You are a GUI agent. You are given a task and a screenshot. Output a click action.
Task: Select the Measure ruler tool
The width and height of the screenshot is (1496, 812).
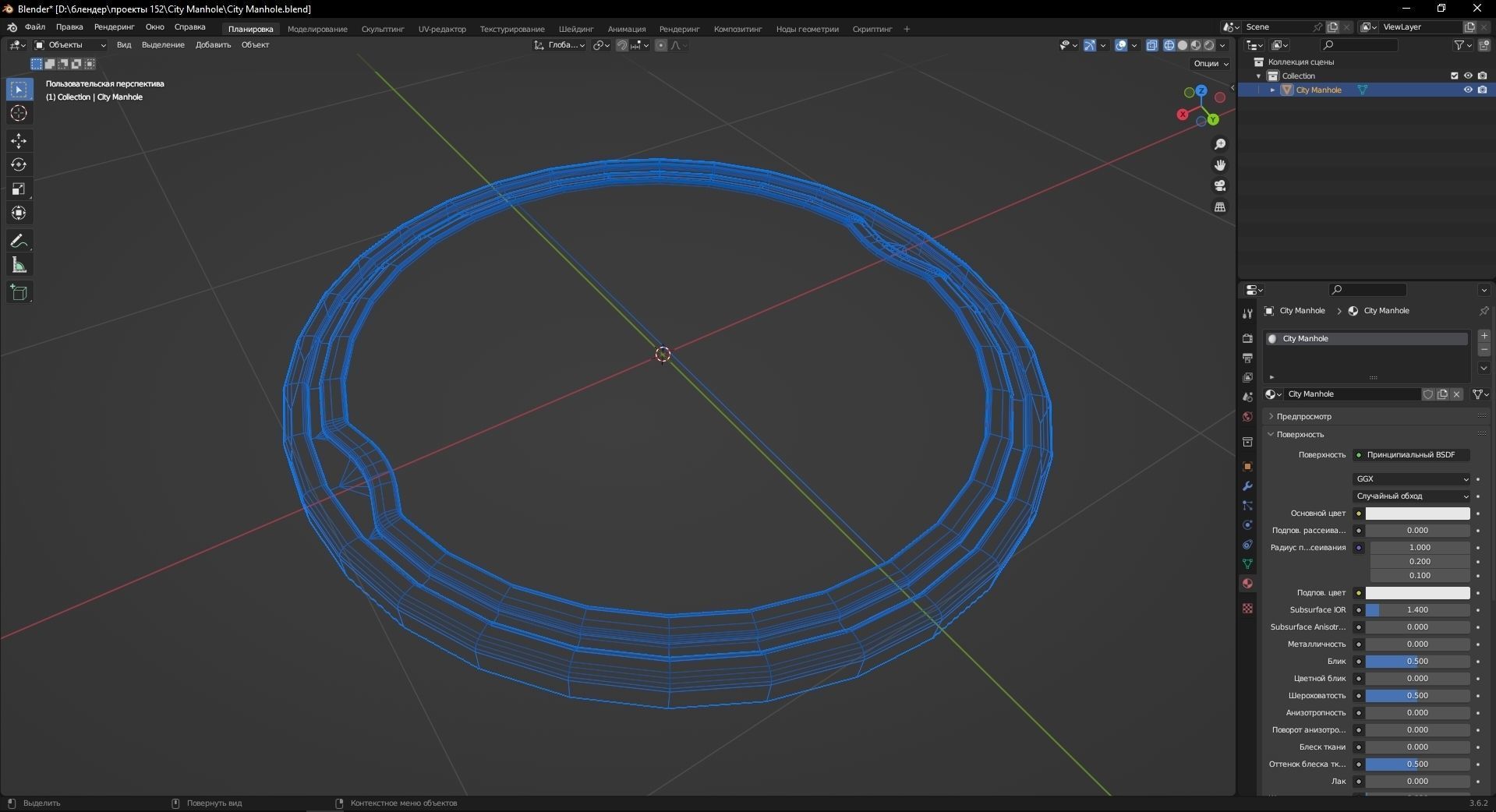[x=19, y=266]
